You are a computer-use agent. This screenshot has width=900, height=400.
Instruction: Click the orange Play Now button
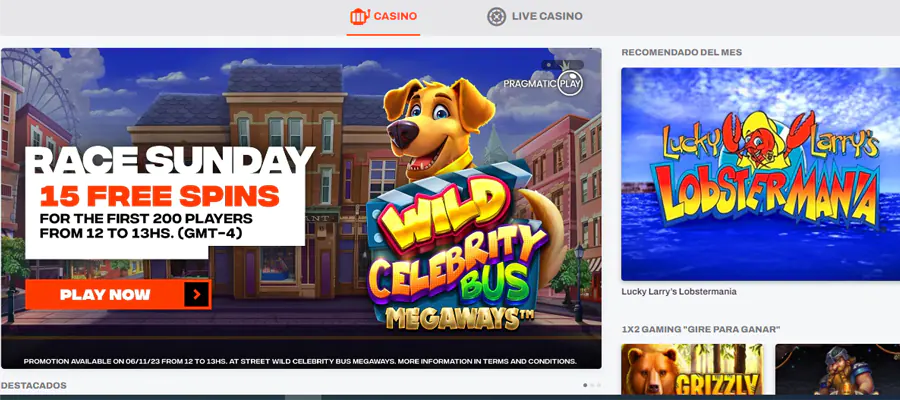point(118,294)
